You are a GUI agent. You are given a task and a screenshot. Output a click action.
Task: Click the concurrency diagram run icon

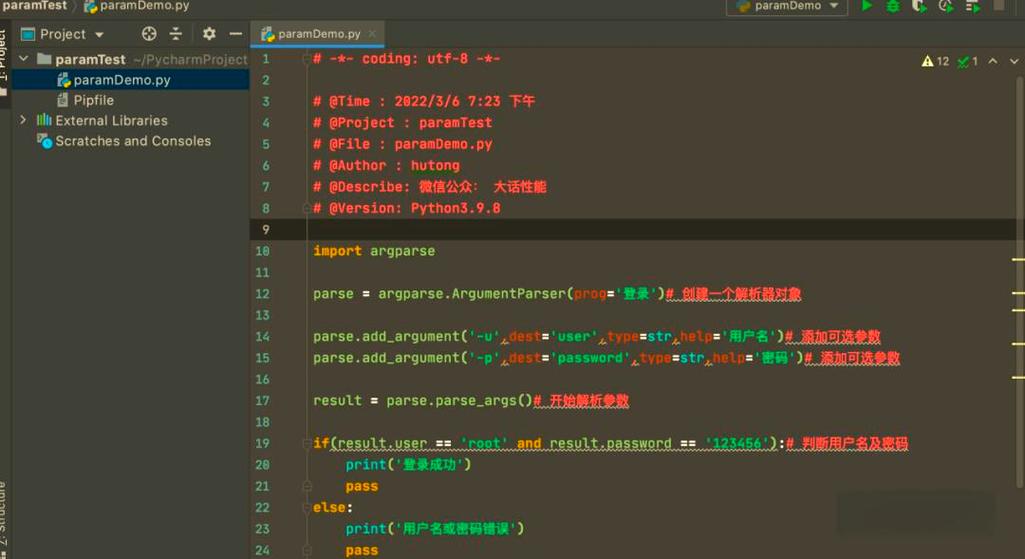[x=973, y=6]
